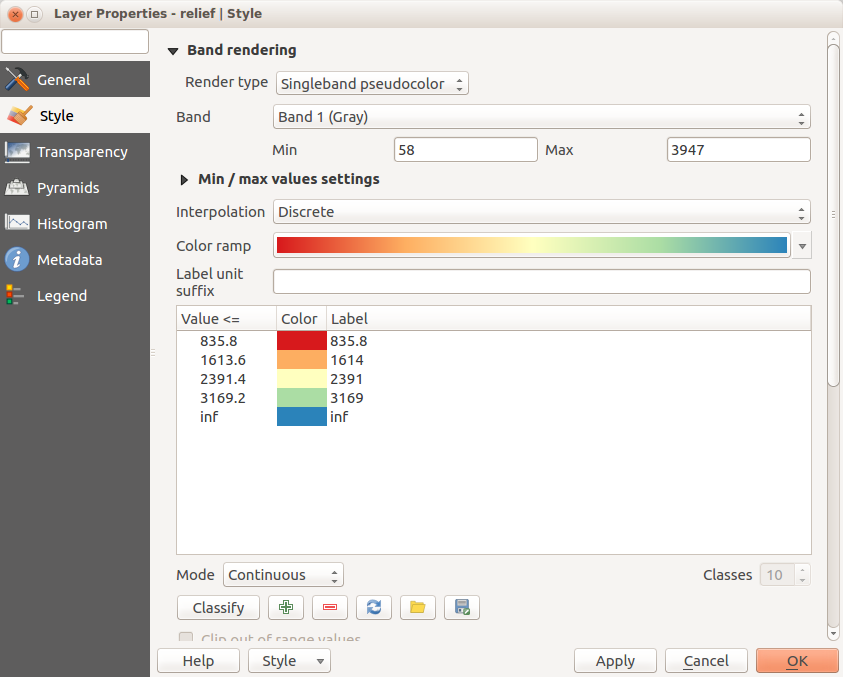Open the Legend settings page
Image resolution: width=843 pixels, height=677 pixels.
60,295
